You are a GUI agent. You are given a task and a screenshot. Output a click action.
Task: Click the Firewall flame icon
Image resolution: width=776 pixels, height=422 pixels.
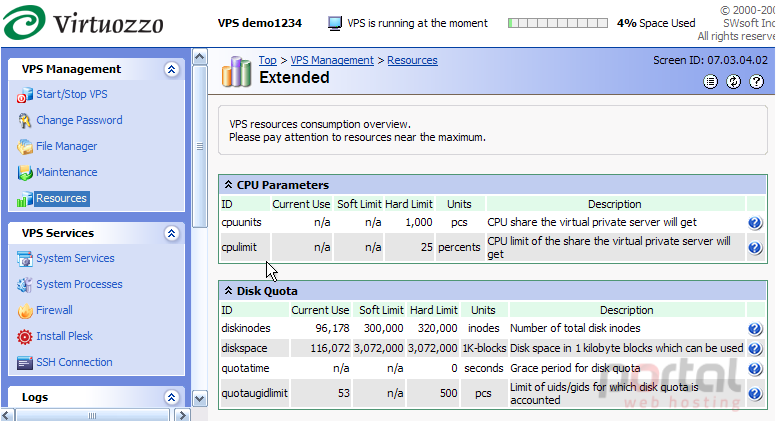tap(24, 311)
